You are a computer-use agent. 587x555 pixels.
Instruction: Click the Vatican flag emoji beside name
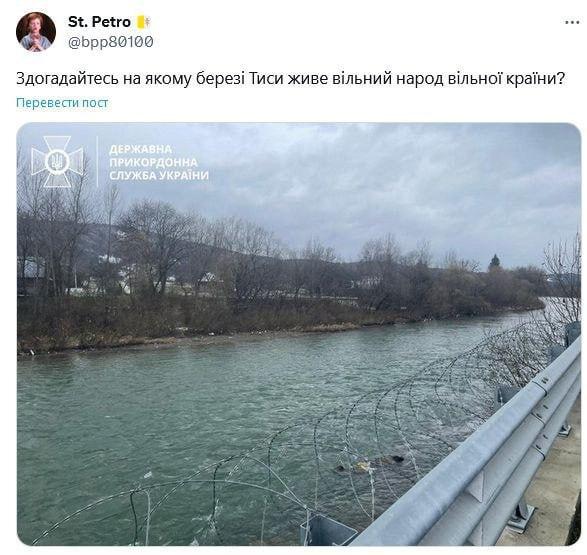click(143, 22)
